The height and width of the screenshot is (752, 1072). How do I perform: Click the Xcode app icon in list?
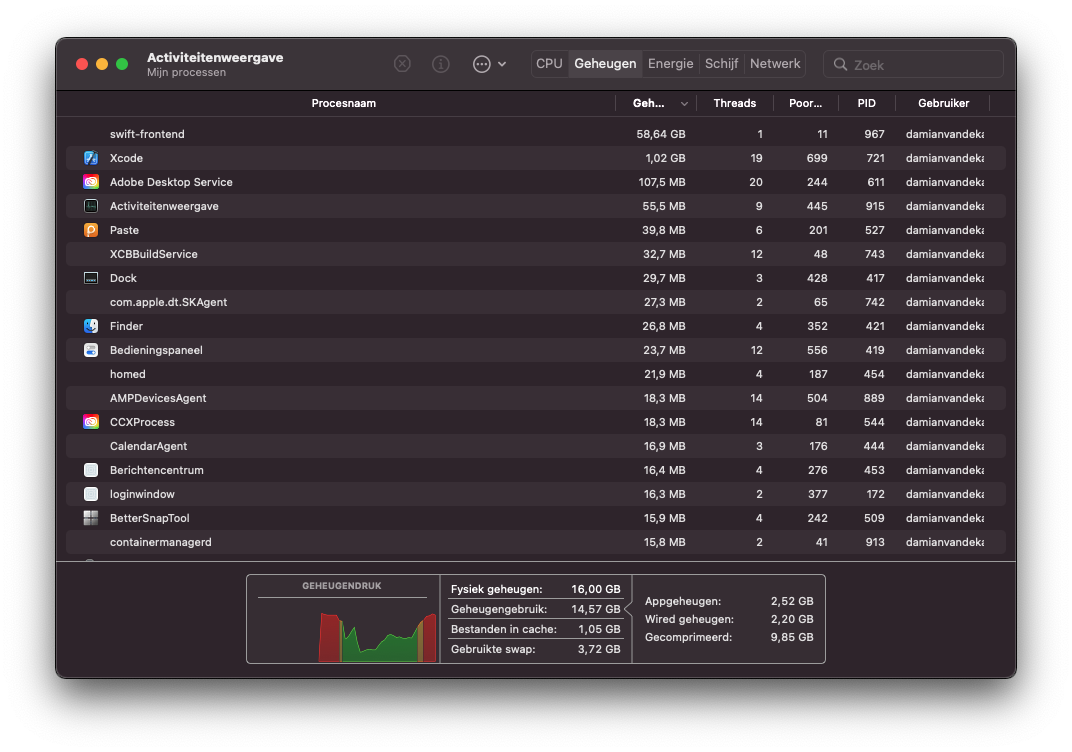[x=91, y=158]
